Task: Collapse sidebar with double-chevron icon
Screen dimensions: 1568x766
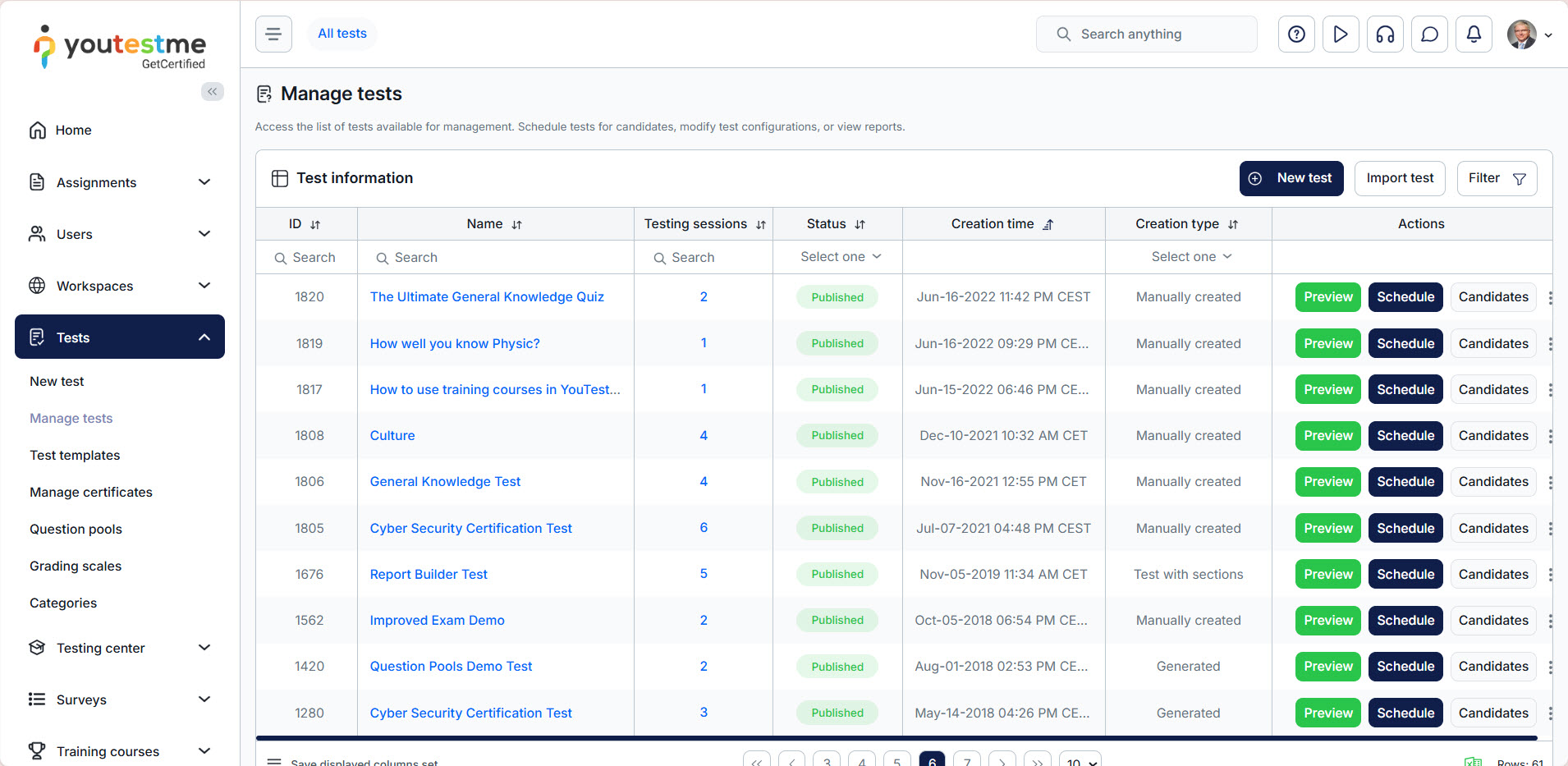Action: pos(213,91)
